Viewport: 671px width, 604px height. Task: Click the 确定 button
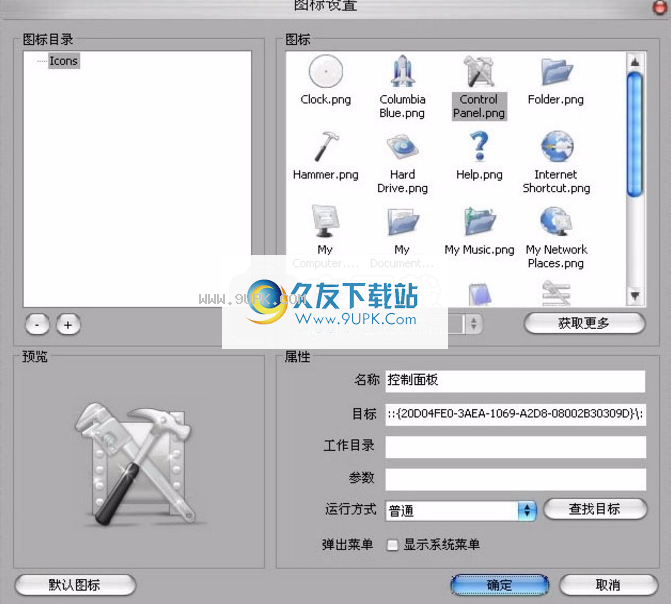pos(499,585)
